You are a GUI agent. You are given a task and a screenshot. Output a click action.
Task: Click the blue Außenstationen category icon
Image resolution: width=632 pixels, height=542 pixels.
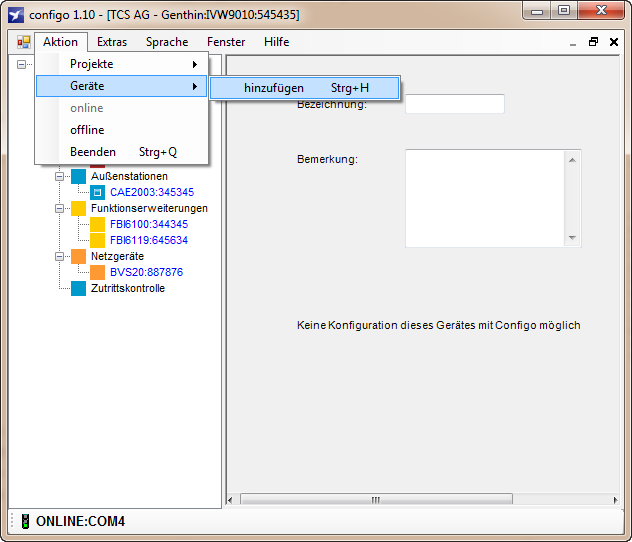point(78,176)
